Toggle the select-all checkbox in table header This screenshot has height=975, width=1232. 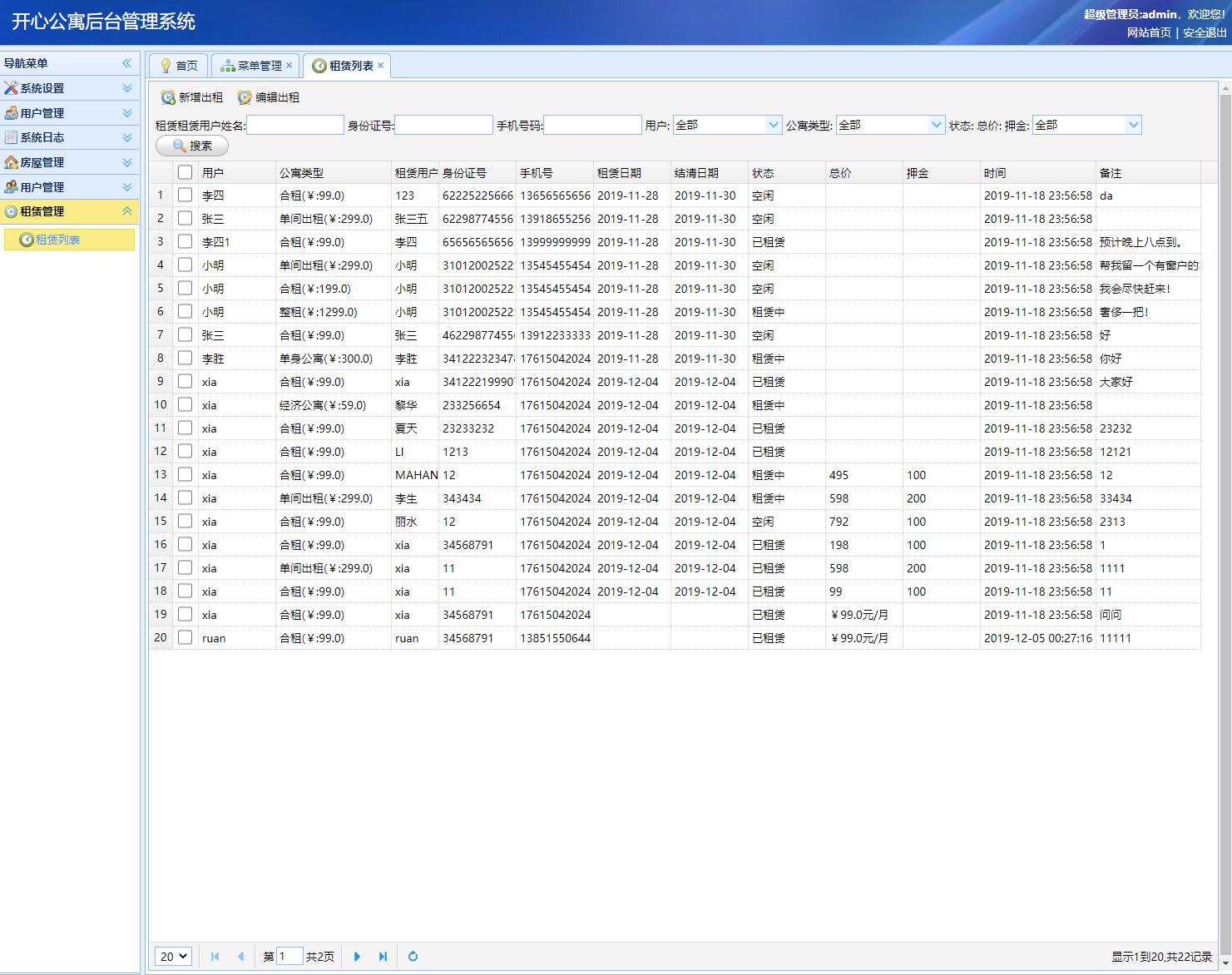pos(185,172)
